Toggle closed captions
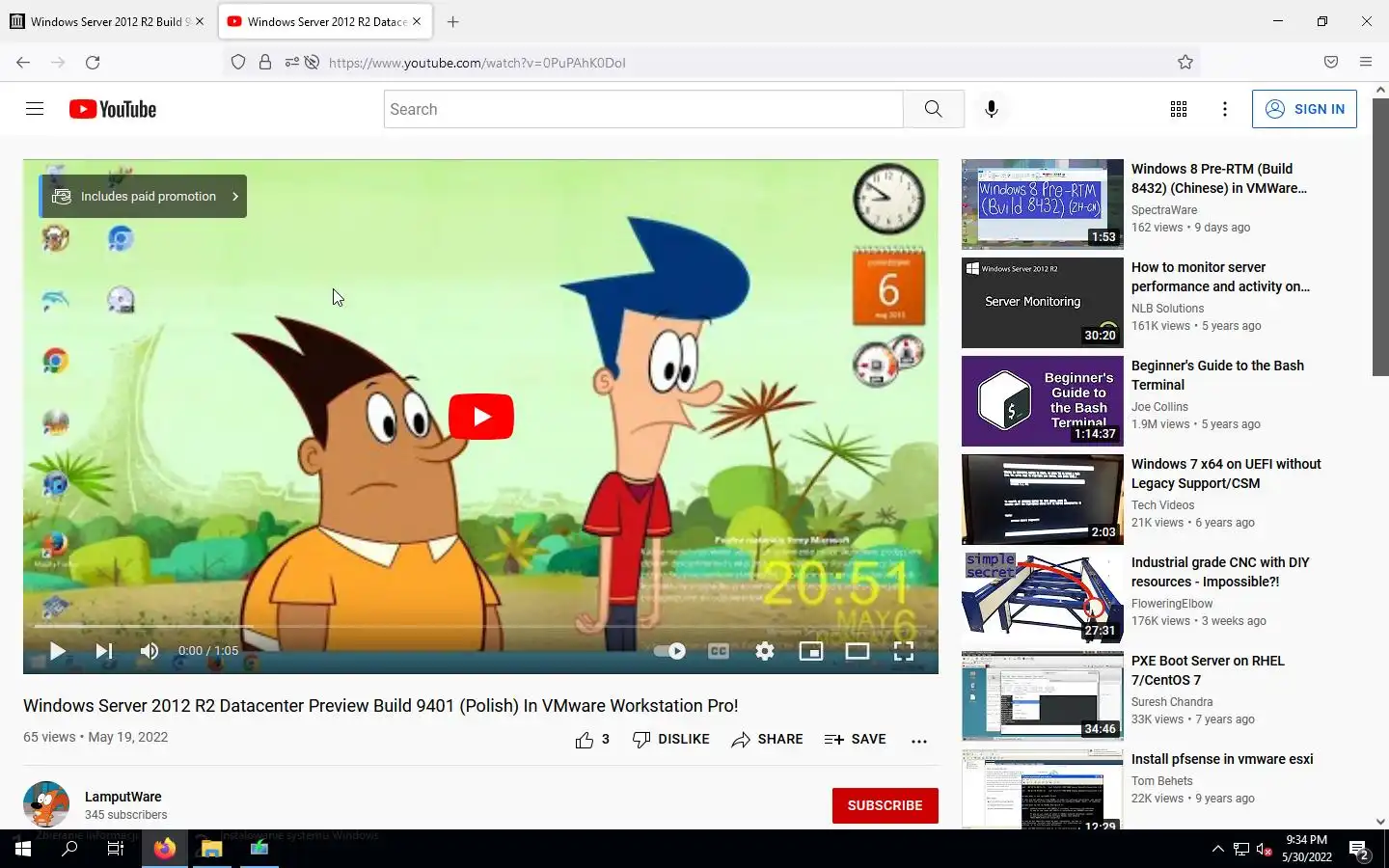Screen dimensions: 1389x868 [719, 651]
